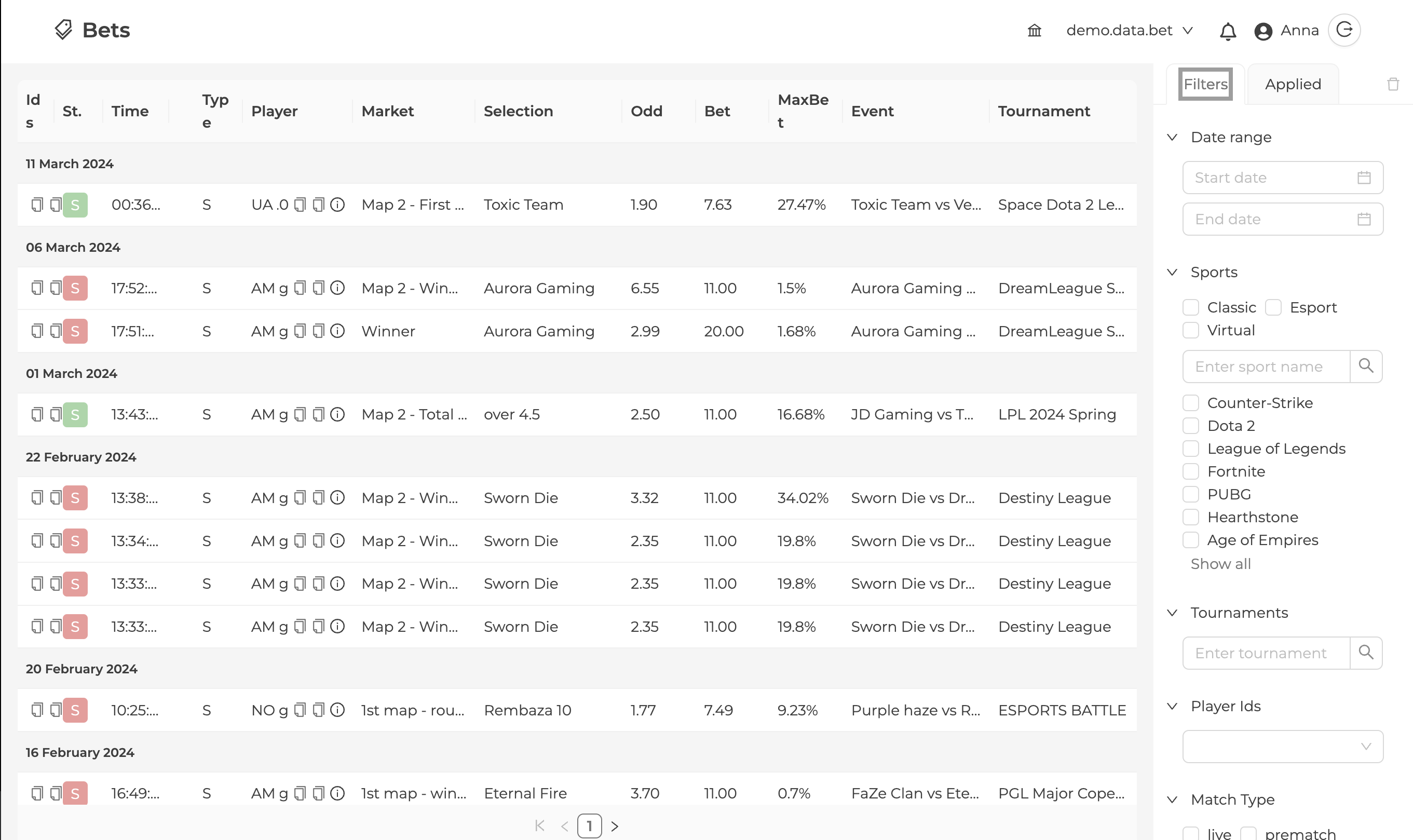The height and width of the screenshot is (840, 1413).
Task: Tick the Esport checkbox
Action: pyautogui.click(x=1273, y=307)
